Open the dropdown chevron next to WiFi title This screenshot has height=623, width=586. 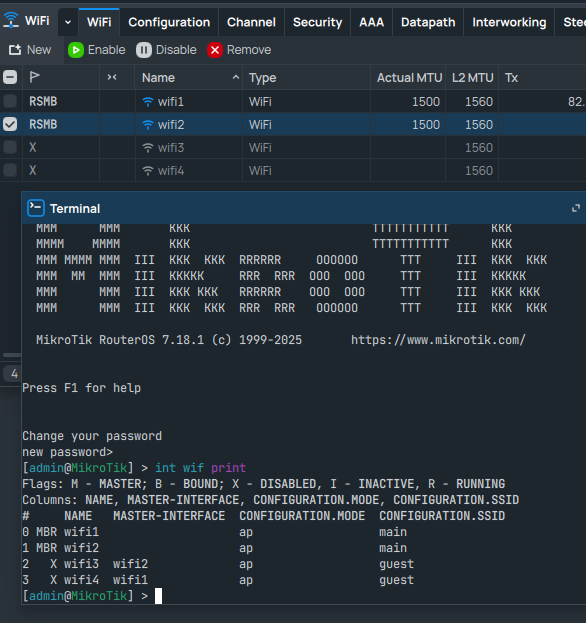[68, 22]
